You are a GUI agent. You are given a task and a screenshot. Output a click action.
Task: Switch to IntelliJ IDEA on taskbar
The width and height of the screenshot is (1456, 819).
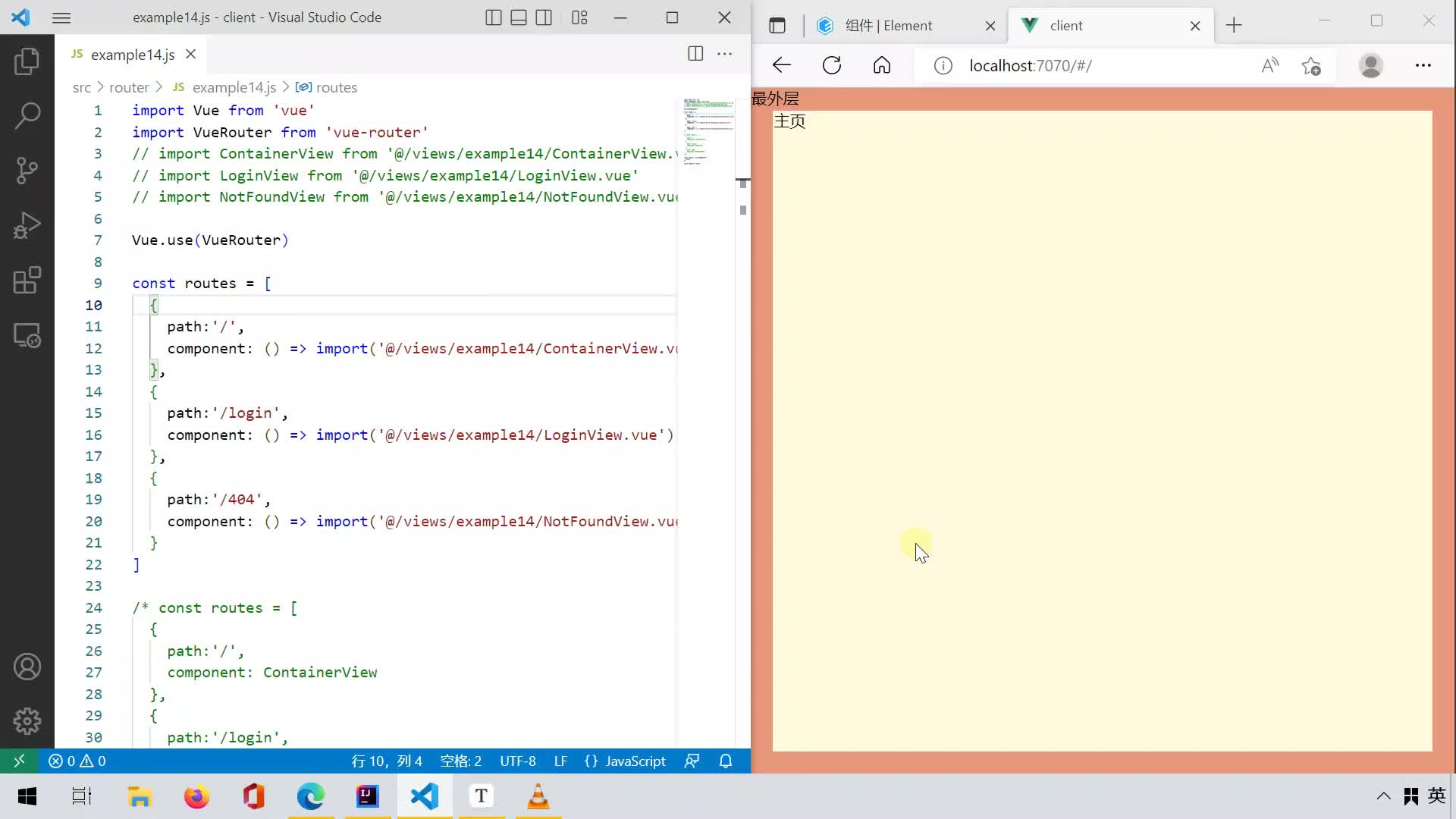[x=367, y=796]
